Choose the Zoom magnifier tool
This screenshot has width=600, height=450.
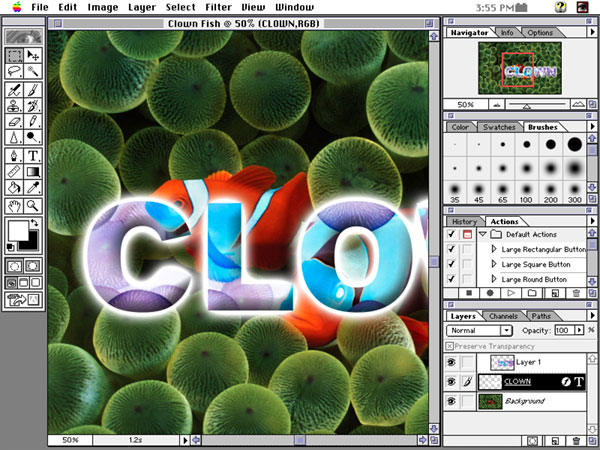point(33,205)
